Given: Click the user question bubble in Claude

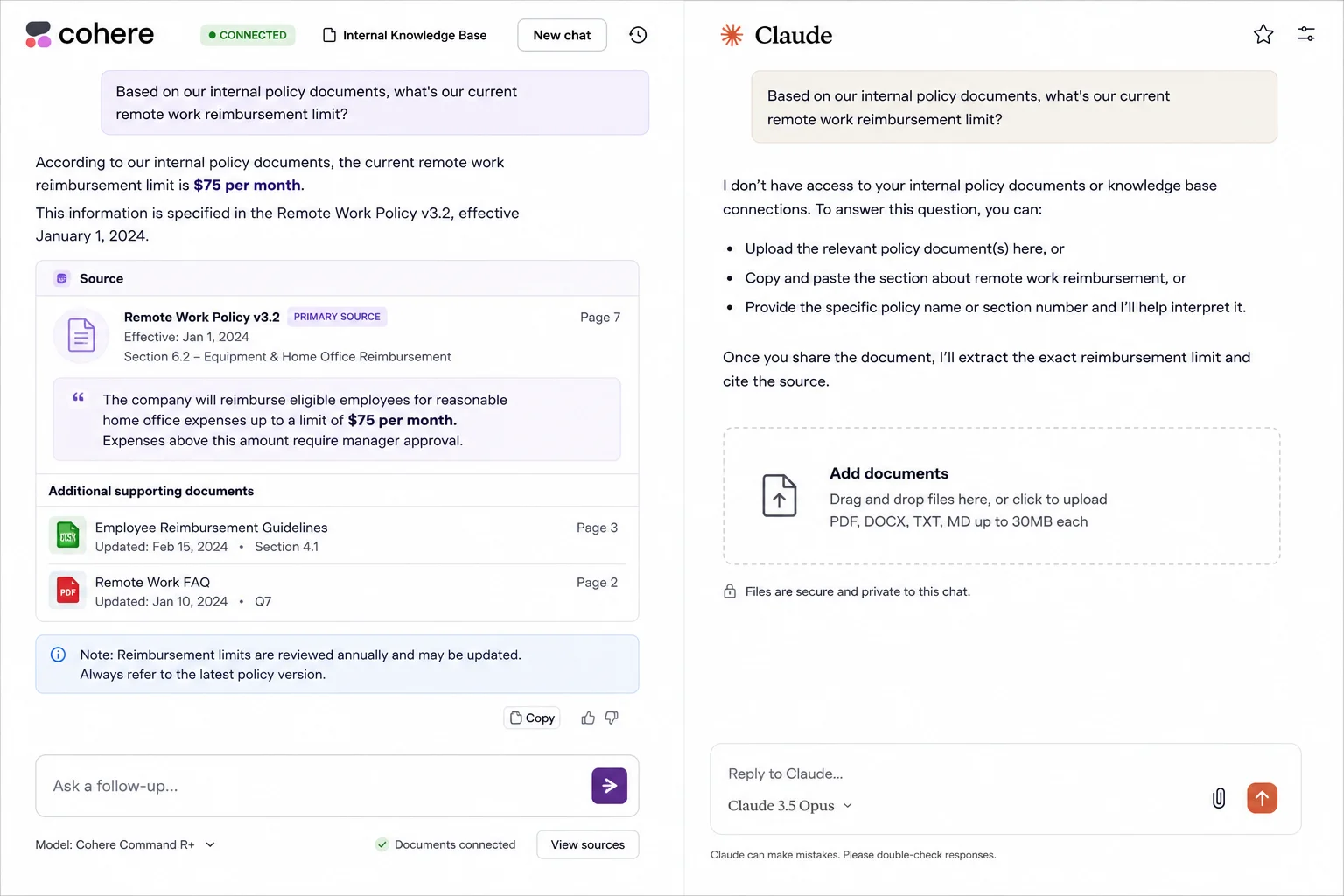Looking at the screenshot, I should (x=1014, y=107).
